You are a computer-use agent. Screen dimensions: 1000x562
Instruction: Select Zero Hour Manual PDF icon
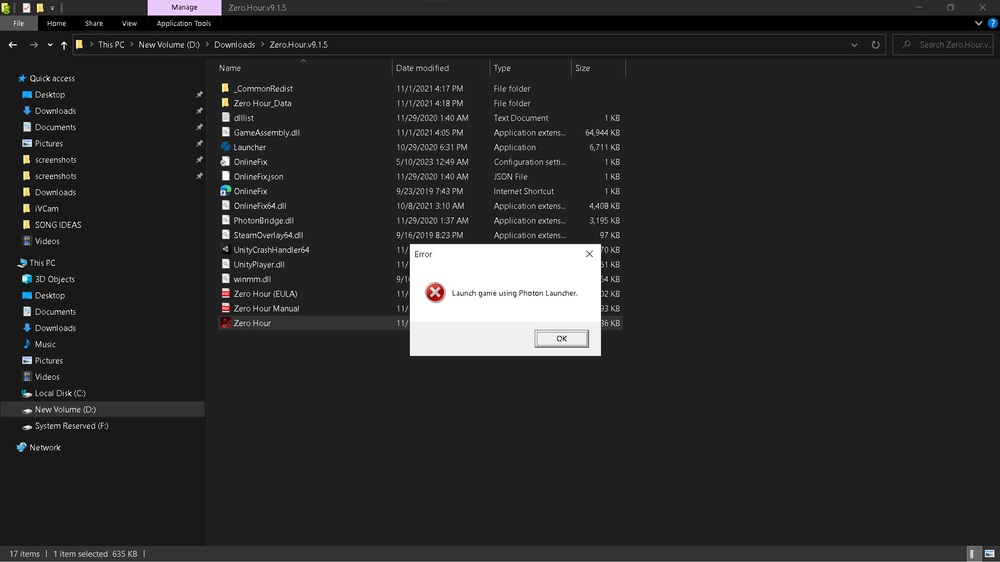225,308
